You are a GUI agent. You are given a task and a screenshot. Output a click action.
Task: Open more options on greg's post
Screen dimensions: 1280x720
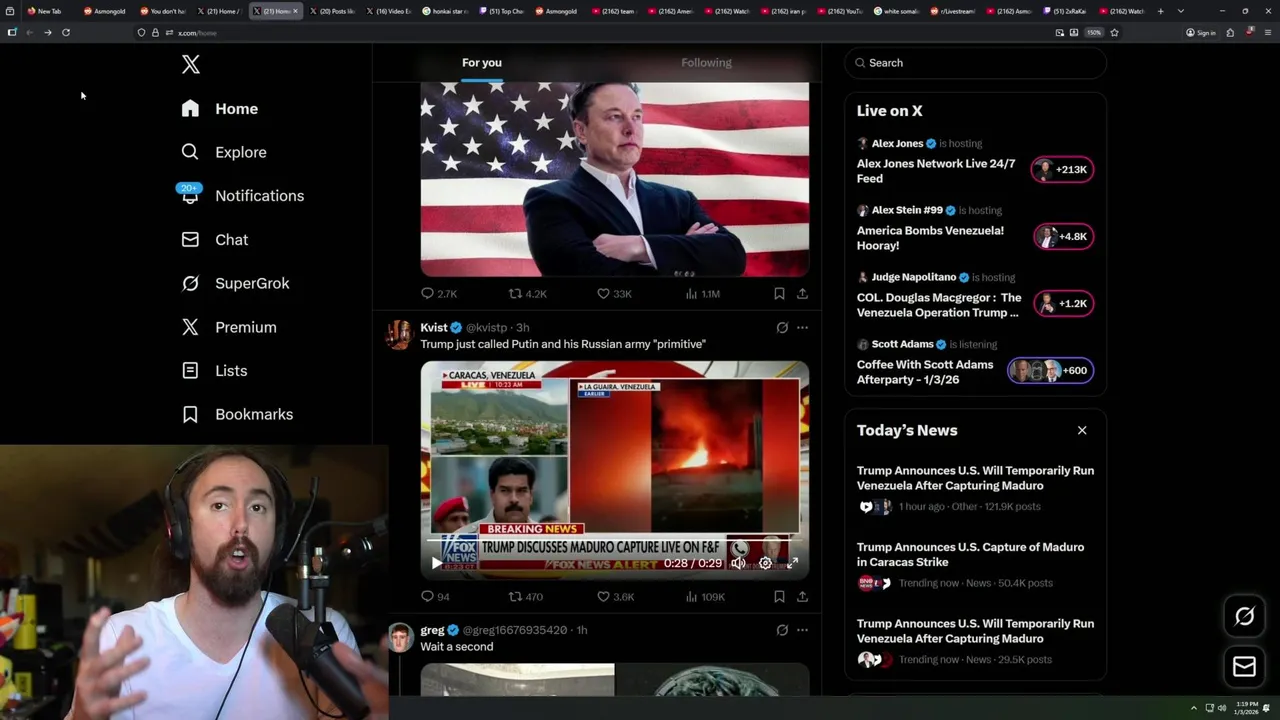coord(802,630)
